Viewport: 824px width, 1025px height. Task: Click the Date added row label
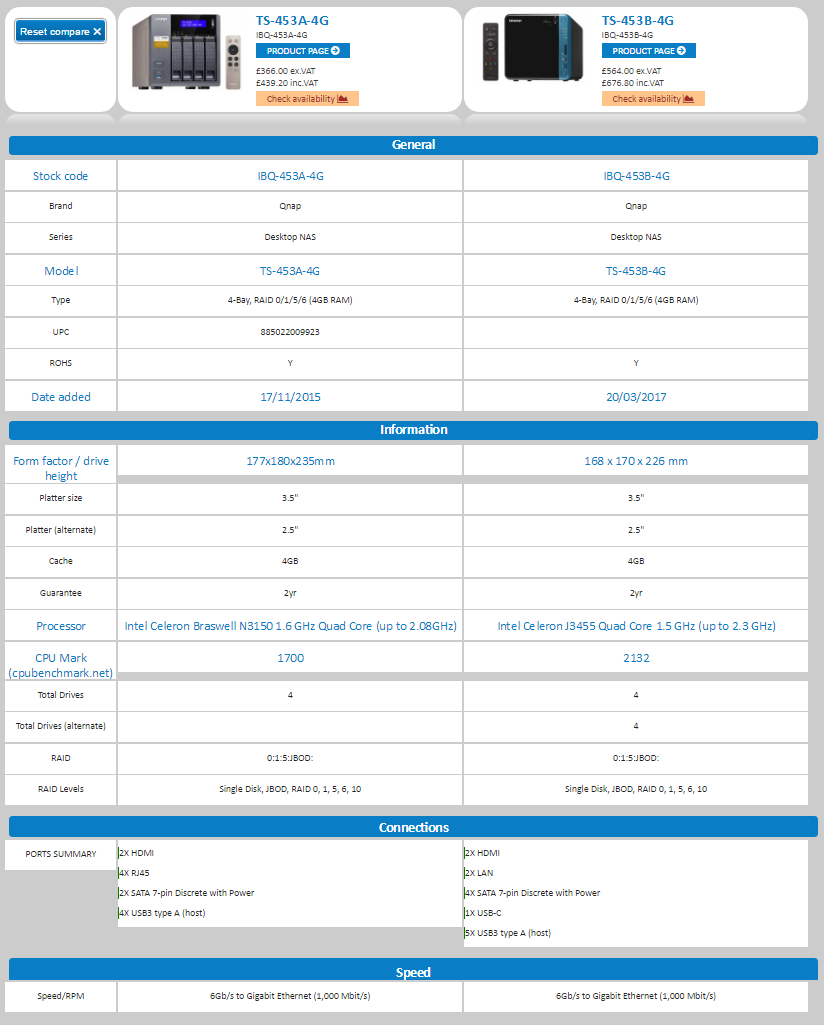(x=61, y=397)
